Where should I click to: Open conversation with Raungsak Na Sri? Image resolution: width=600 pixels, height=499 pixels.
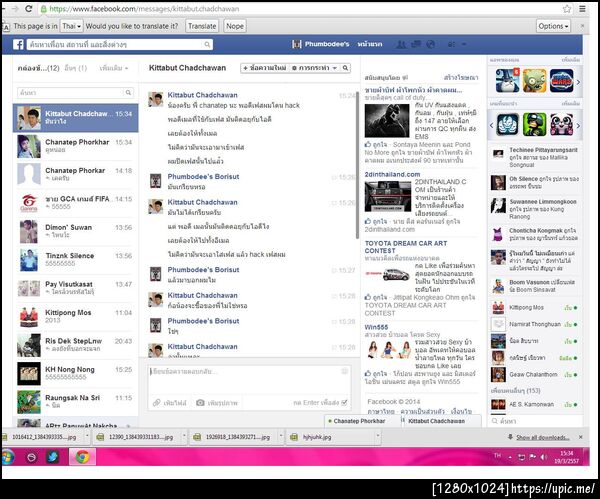tap(76, 402)
